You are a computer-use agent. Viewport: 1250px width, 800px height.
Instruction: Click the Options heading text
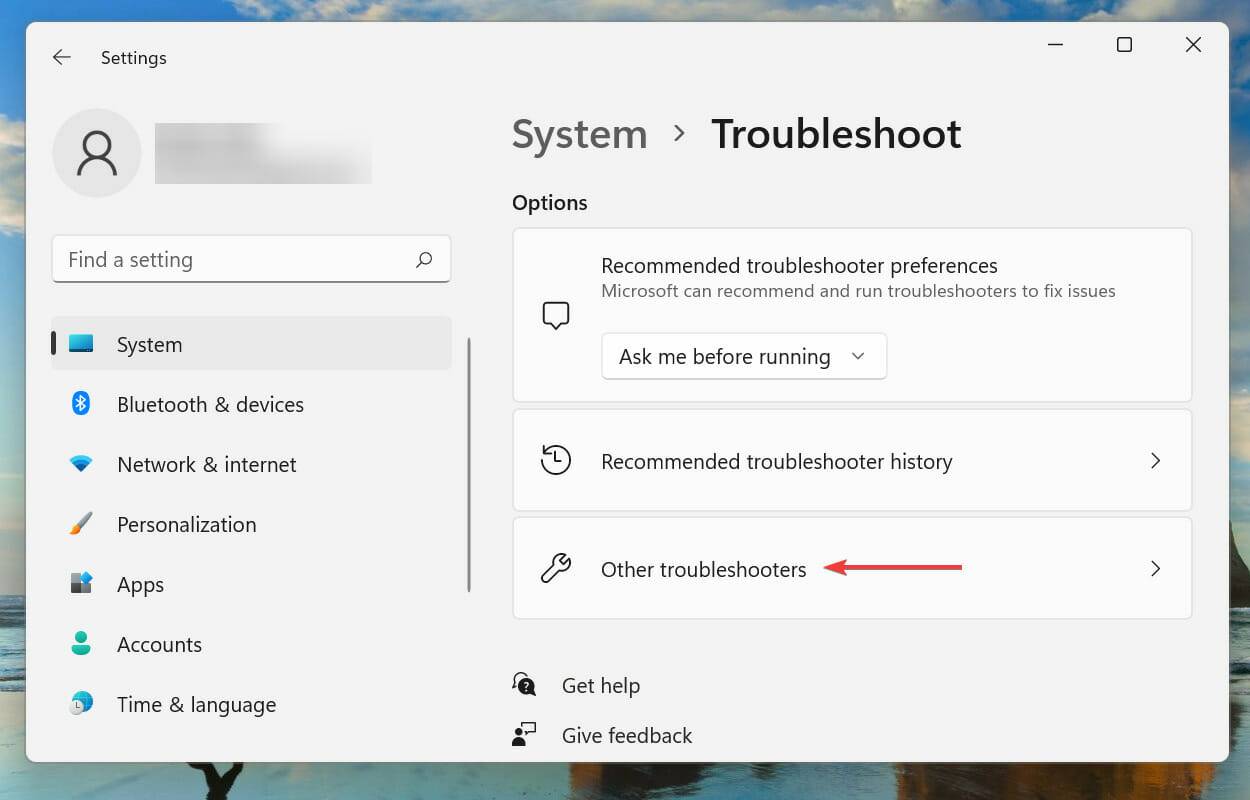coord(550,203)
